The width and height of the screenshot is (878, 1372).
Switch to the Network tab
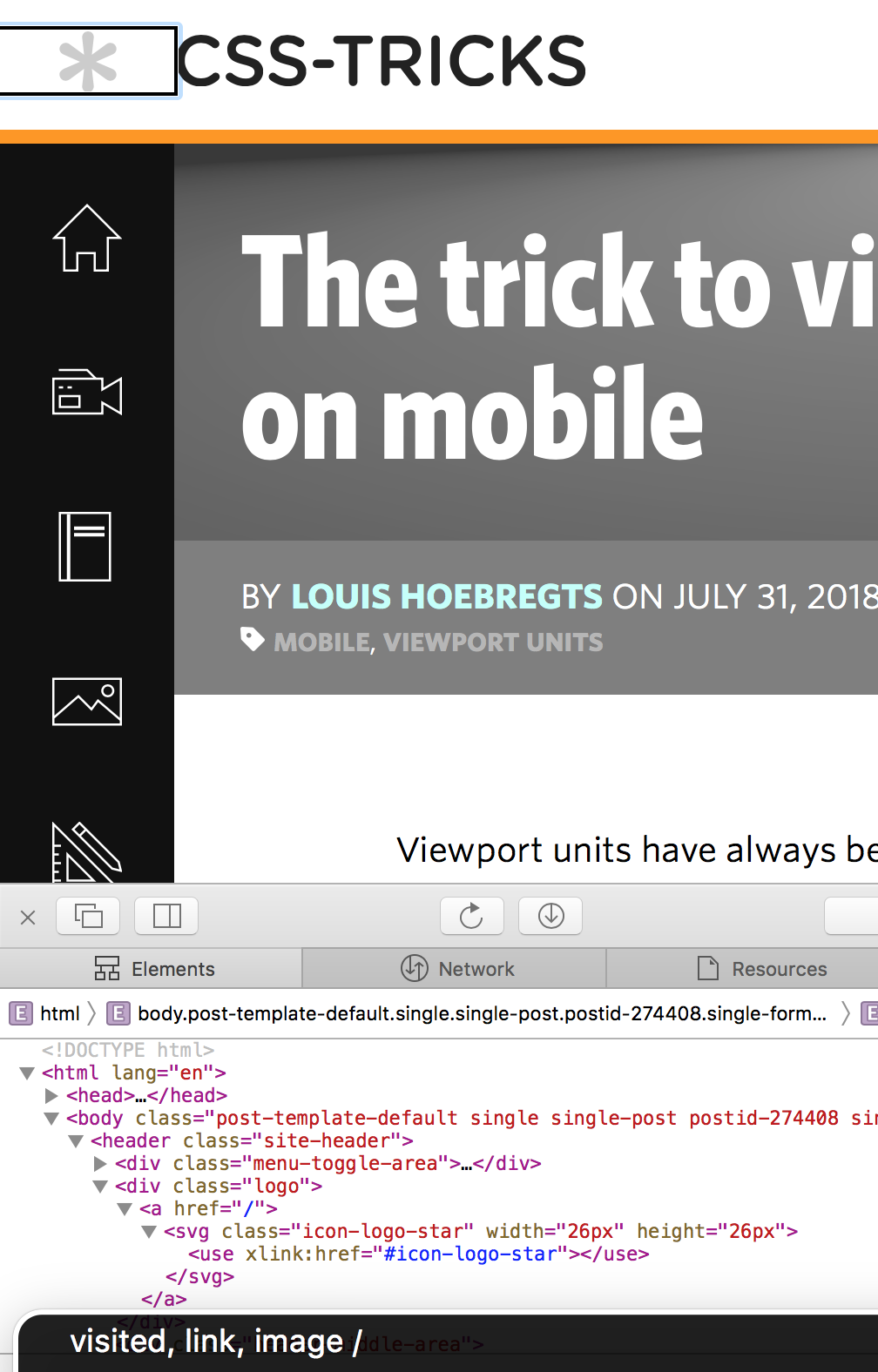455,968
